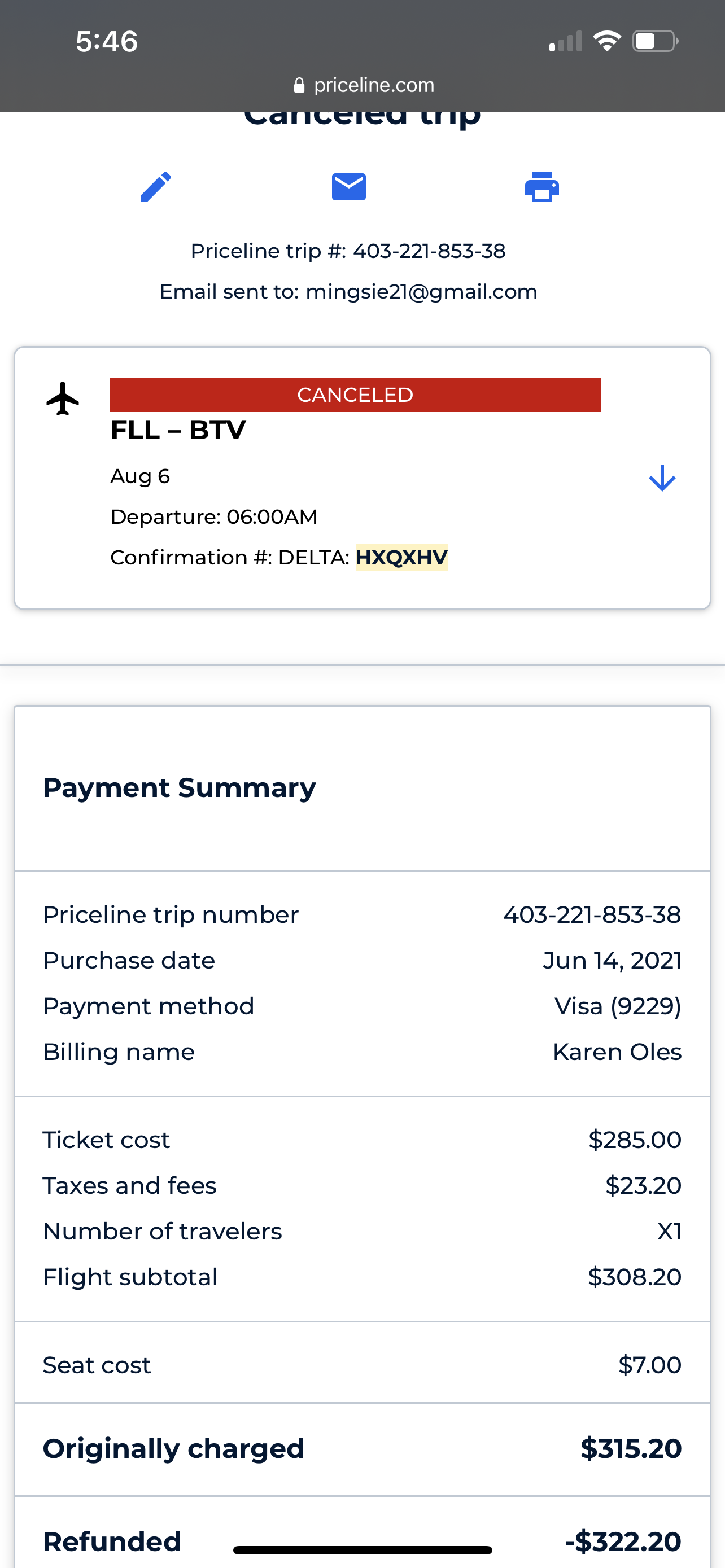725x1568 pixels.
Task: Tap the battery indicator icon
Action: [655, 41]
